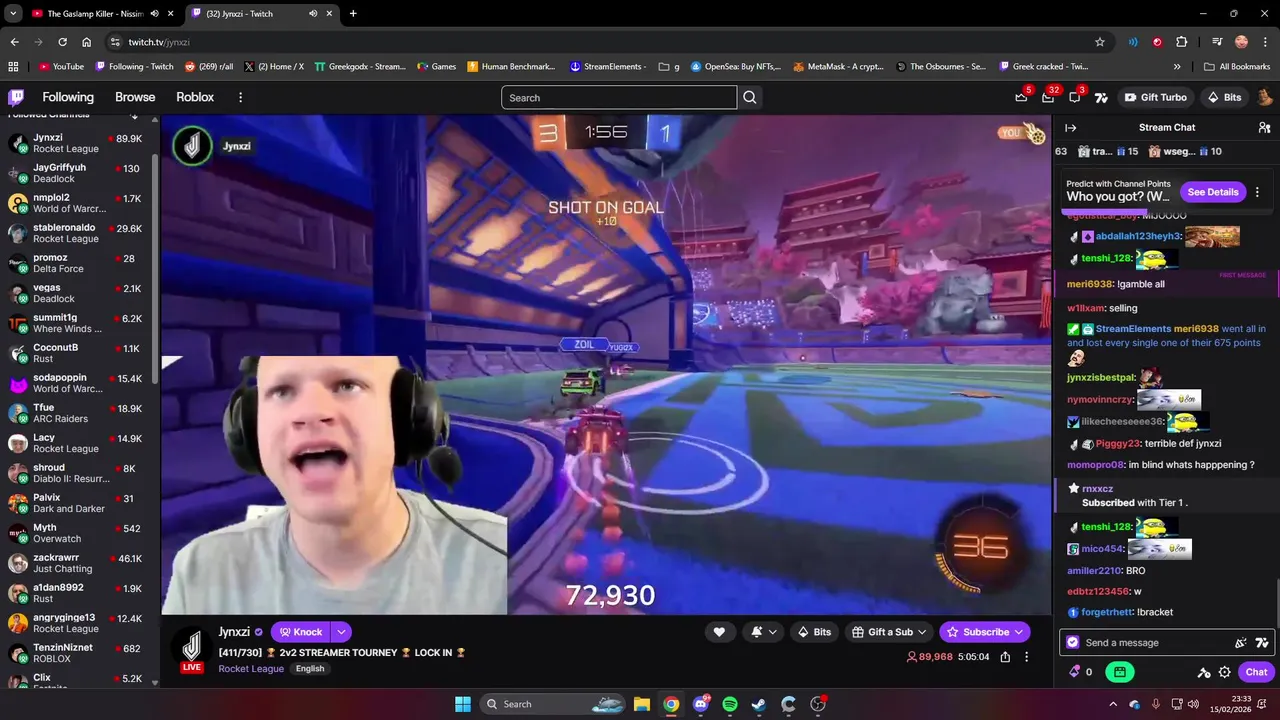Viewport: 1280px width, 720px height.
Task: Open the StreamElements bookmark
Action: click(608, 66)
